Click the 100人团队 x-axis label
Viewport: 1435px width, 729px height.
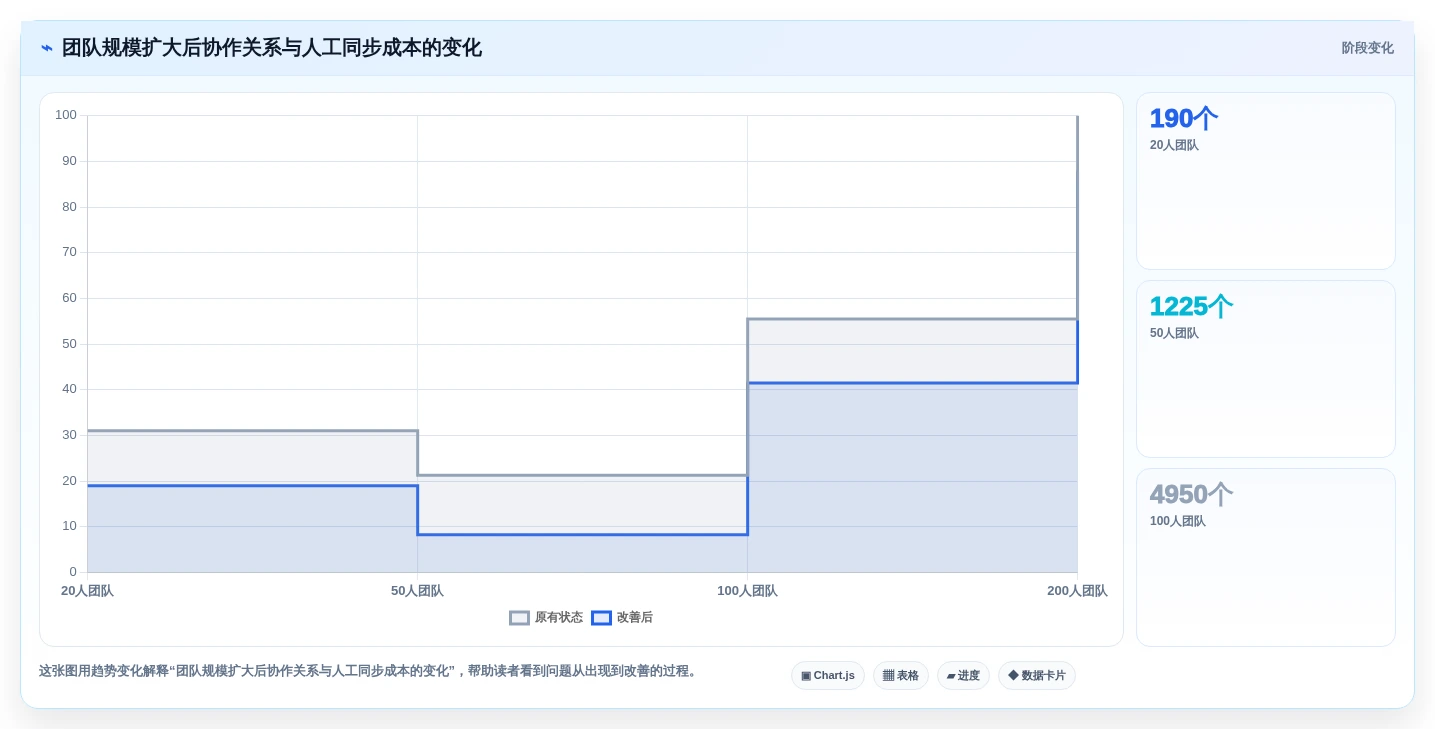(747, 591)
